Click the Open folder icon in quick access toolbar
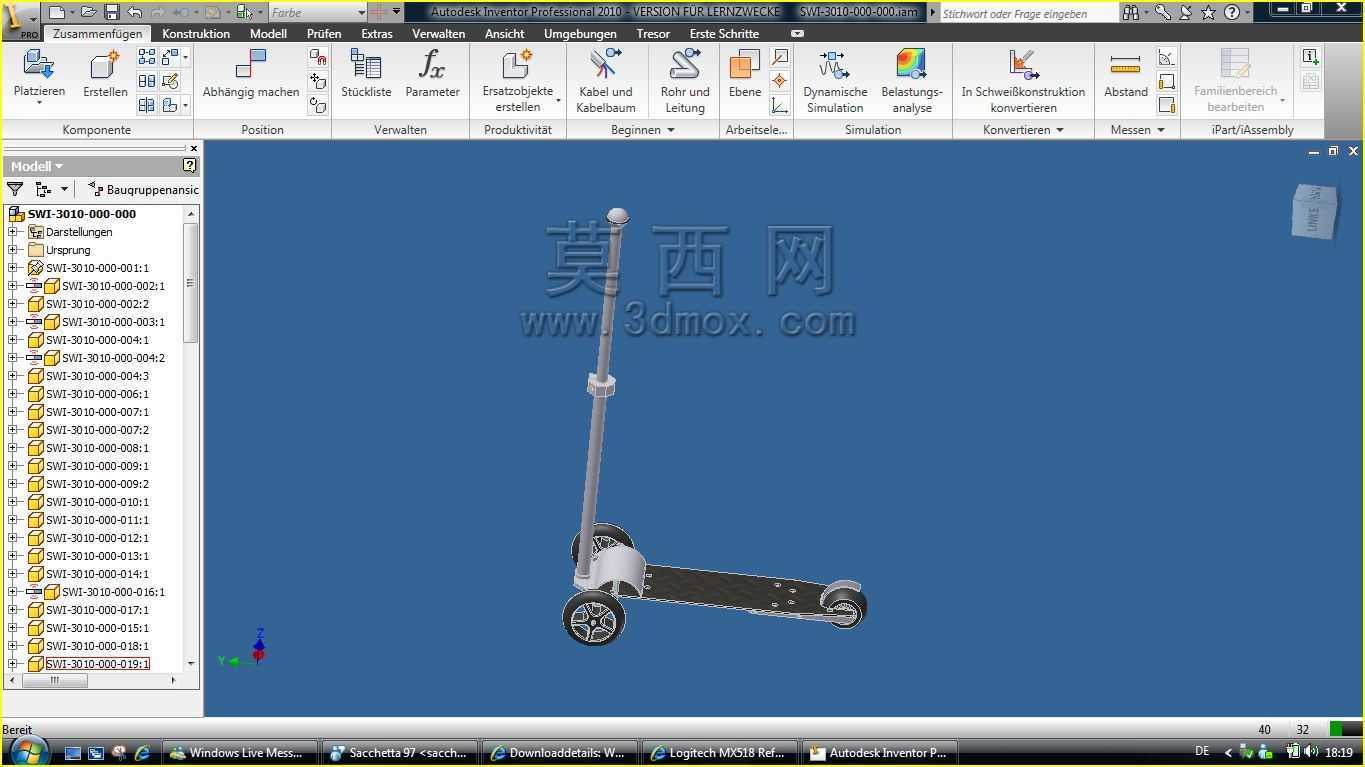This screenshot has height=767, width=1365. point(88,12)
